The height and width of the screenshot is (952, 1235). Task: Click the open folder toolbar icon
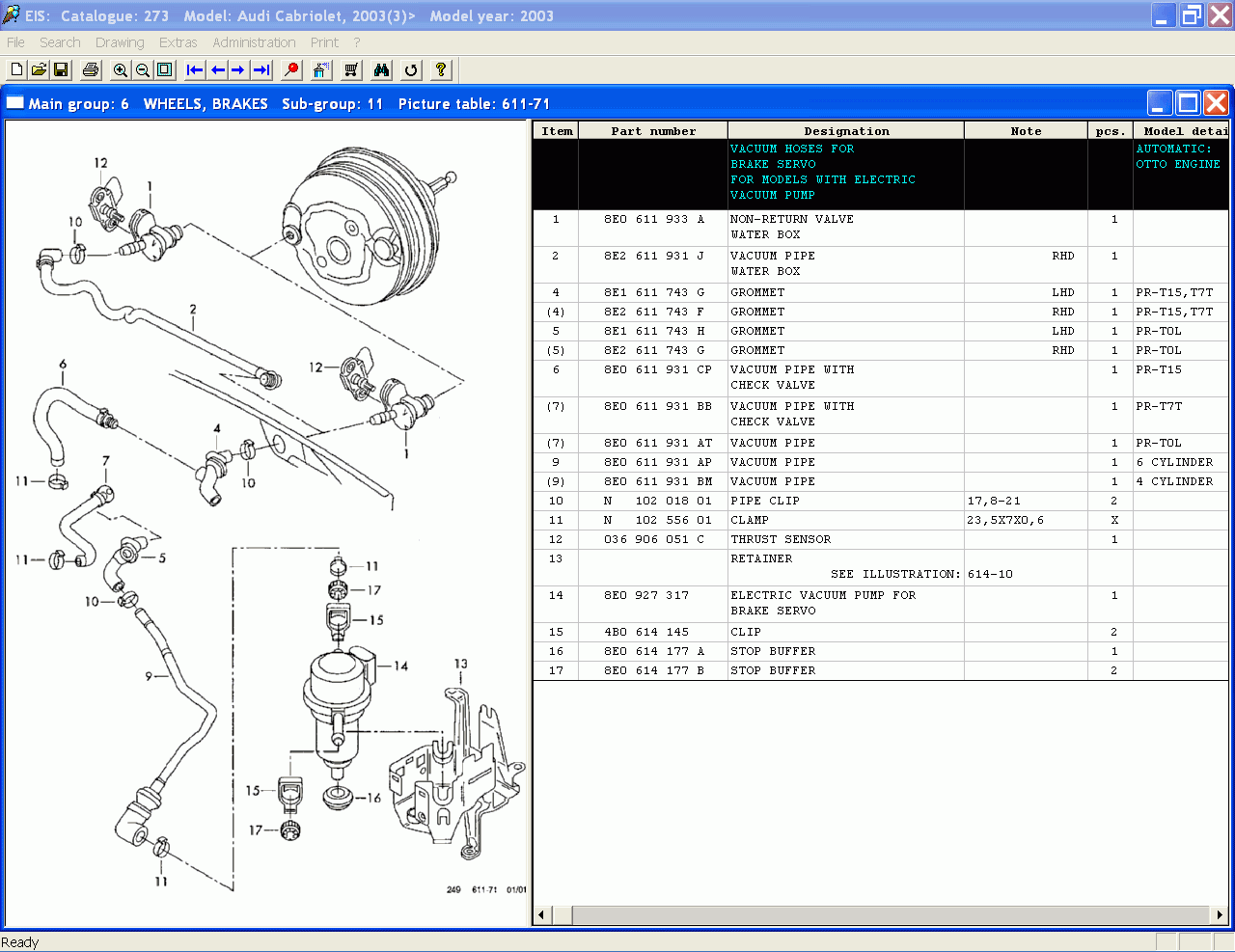point(39,69)
